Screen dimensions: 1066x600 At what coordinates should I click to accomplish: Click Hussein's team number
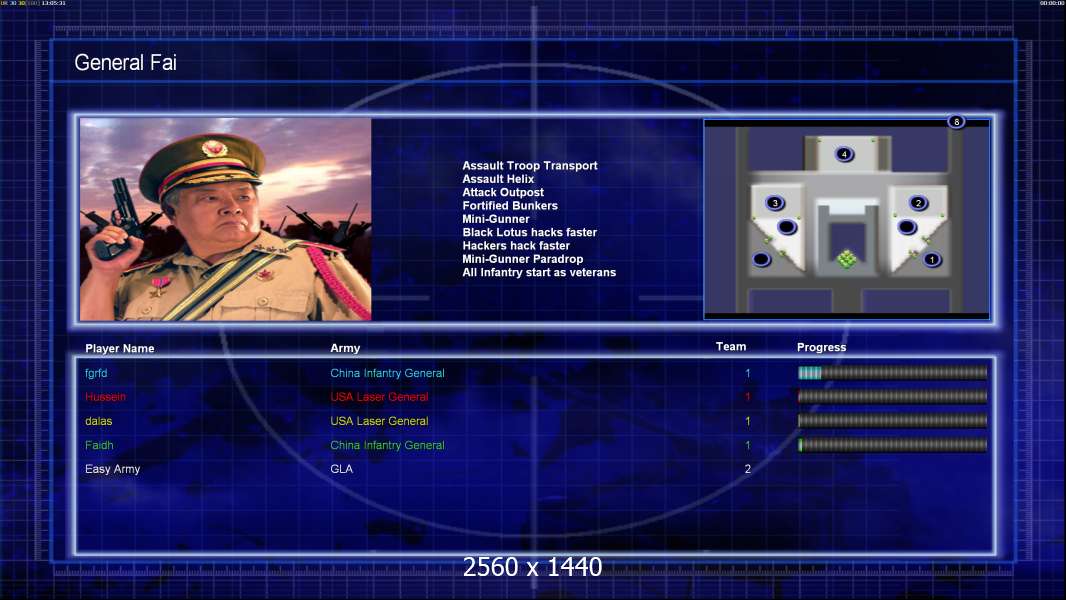747,397
